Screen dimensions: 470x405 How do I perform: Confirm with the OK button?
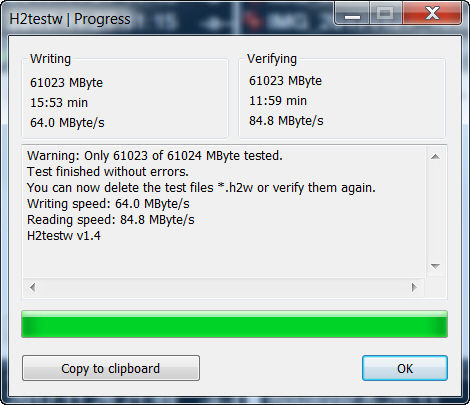(x=405, y=368)
